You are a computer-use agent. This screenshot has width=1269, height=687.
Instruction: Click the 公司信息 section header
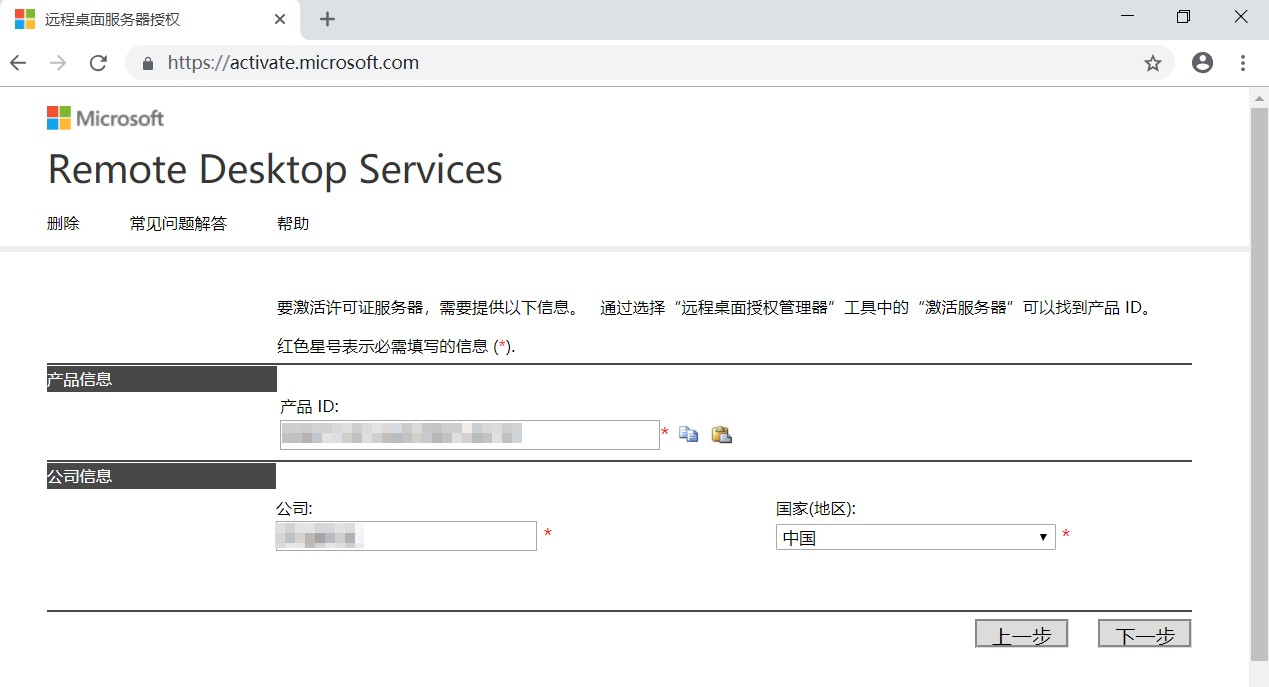tap(161, 476)
